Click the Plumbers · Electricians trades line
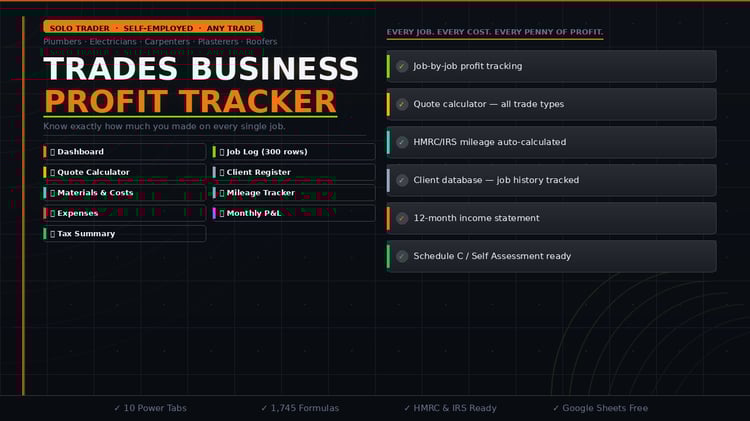The height and width of the screenshot is (421, 750). pyautogui.click(x=160, y=42)
